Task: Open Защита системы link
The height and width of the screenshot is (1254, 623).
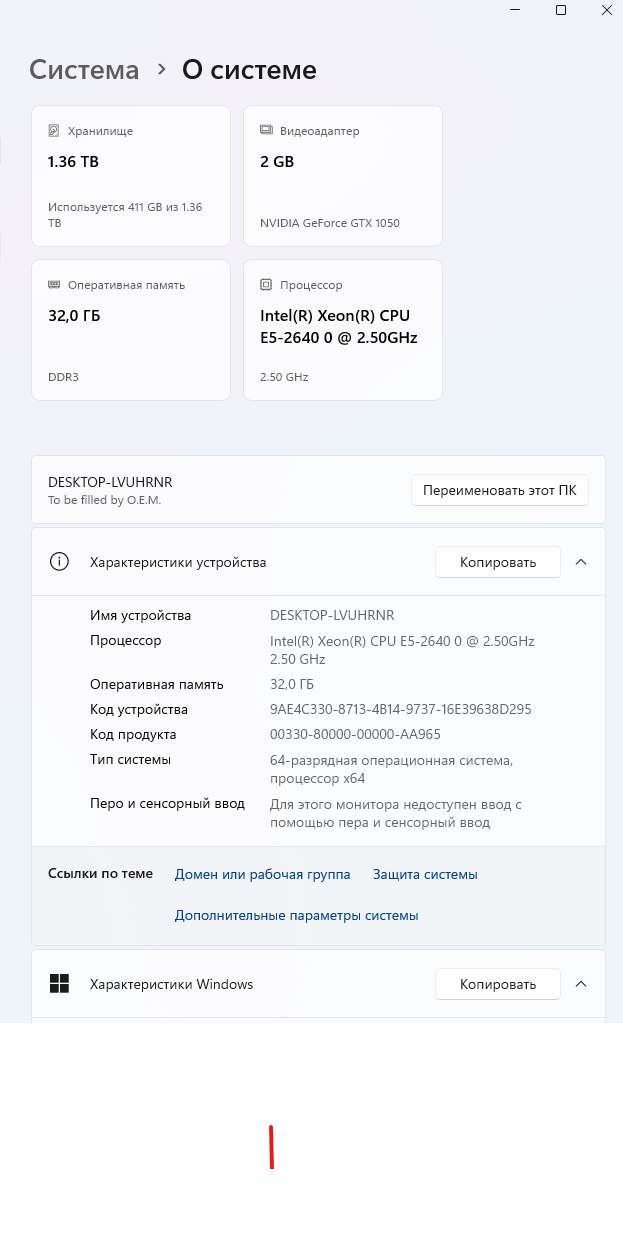Action: coord(425,874)
